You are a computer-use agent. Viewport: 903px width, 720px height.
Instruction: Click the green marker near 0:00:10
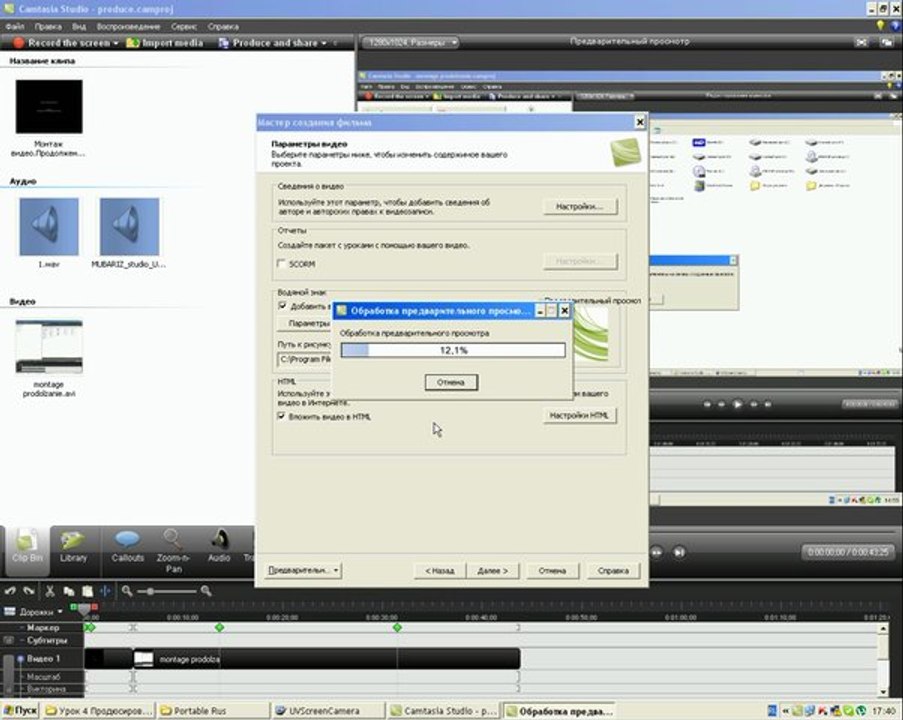219,627
